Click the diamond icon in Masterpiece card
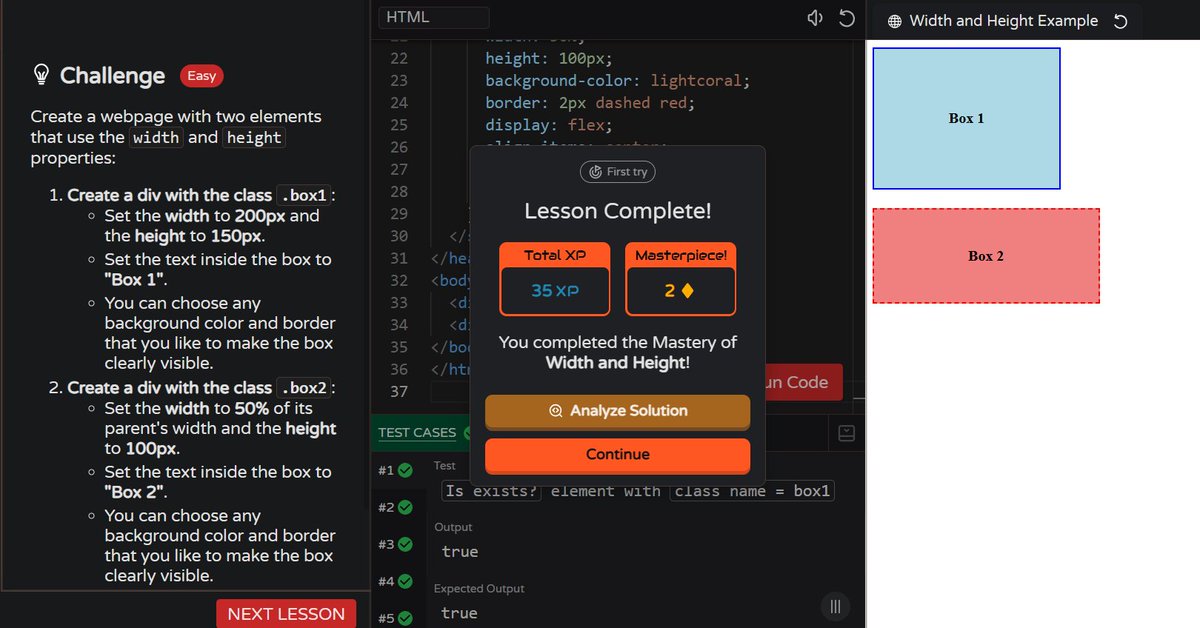This screenshot has height=628, width=1200. tap(687, 291)
